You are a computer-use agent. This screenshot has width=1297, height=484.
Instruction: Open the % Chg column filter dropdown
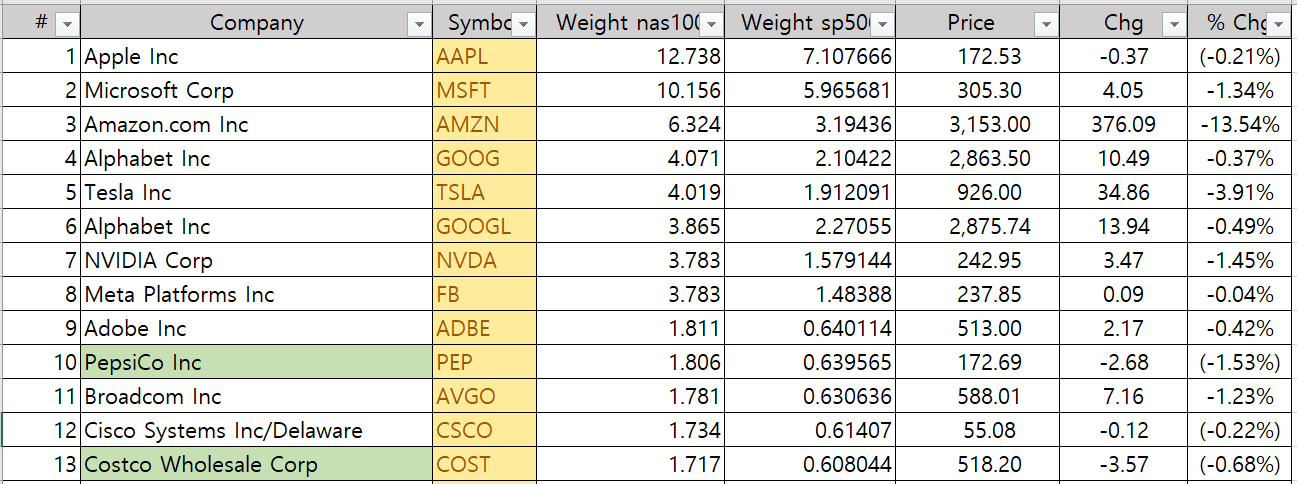(1278, 24)
